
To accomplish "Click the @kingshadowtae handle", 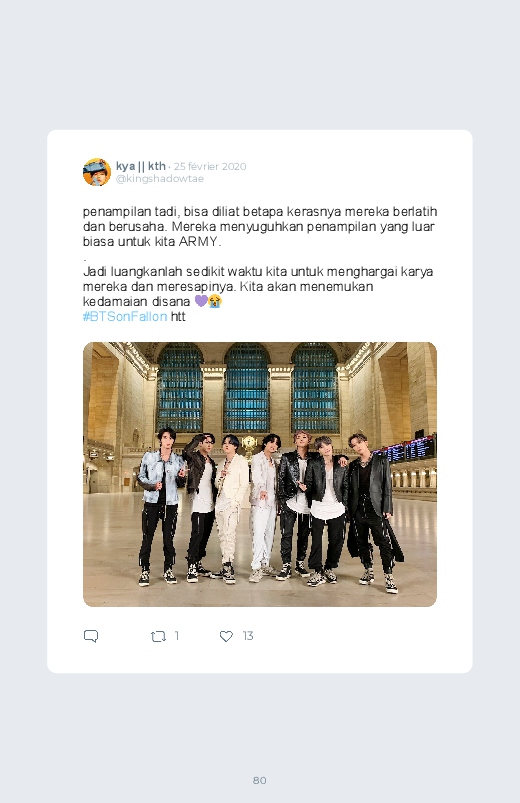I will (160, 179).
